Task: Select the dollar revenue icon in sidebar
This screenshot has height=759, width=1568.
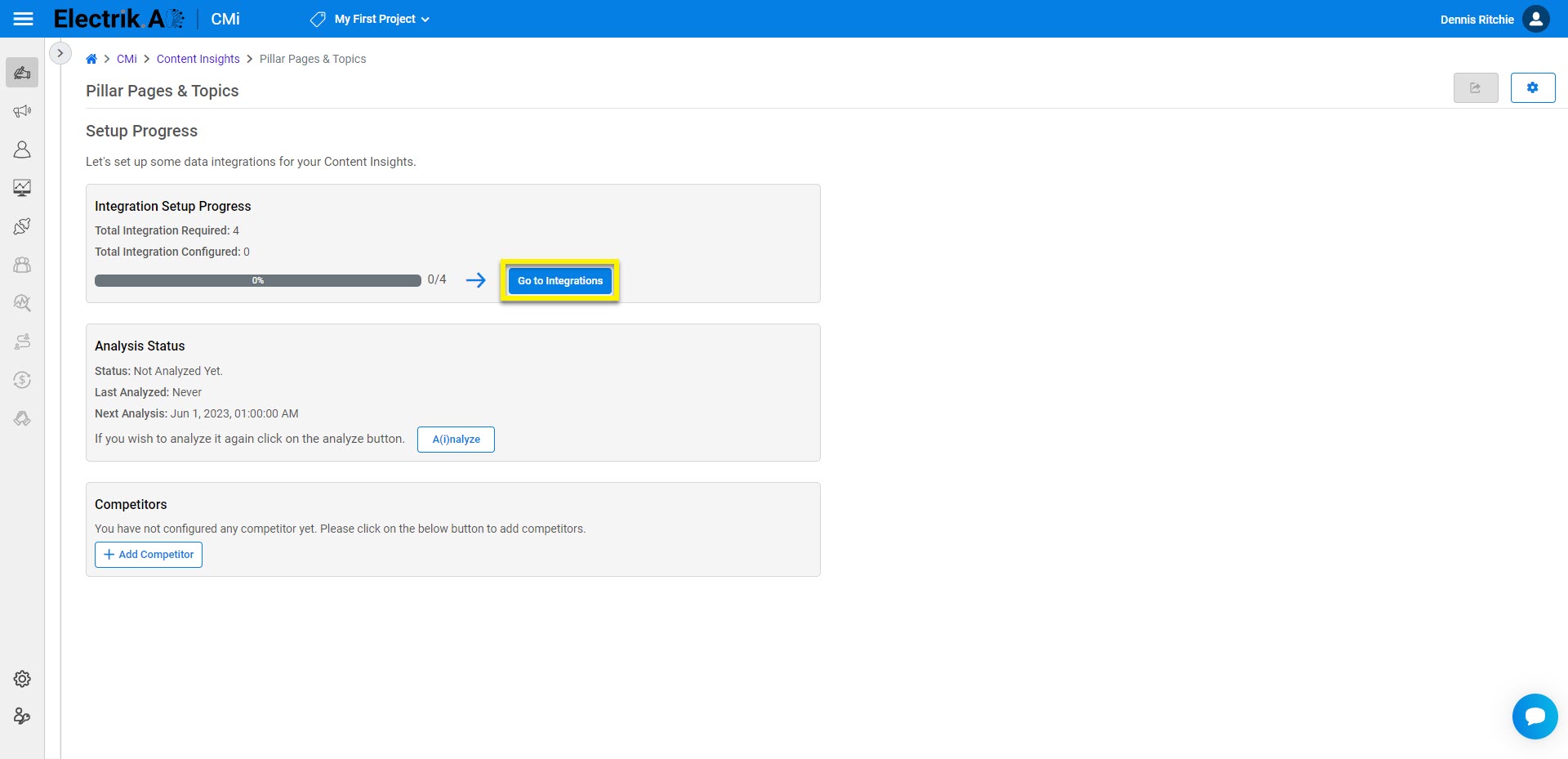Action: tap(22, 380)
